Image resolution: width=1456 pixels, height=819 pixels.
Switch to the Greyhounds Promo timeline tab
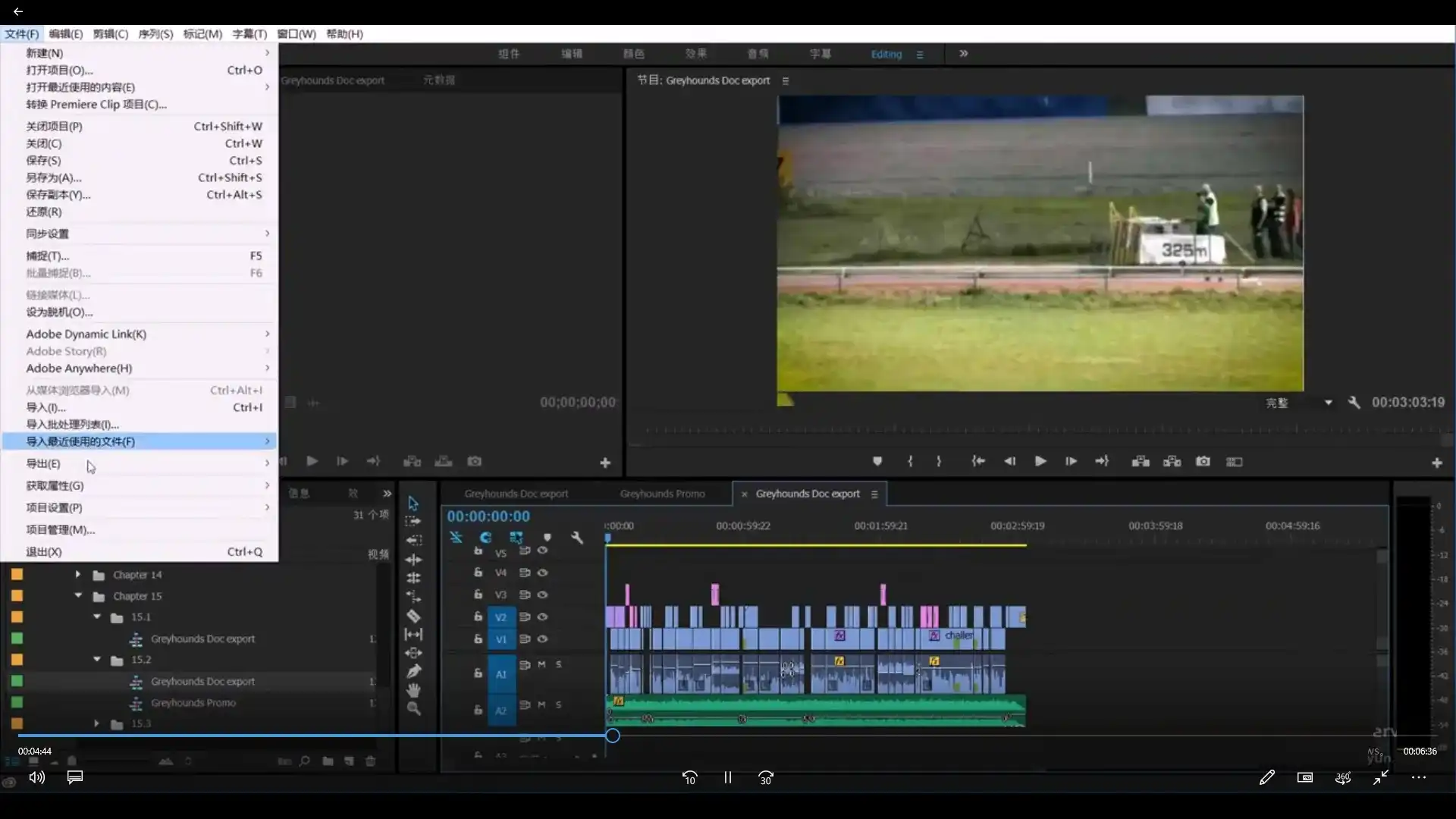coord(662,493)
